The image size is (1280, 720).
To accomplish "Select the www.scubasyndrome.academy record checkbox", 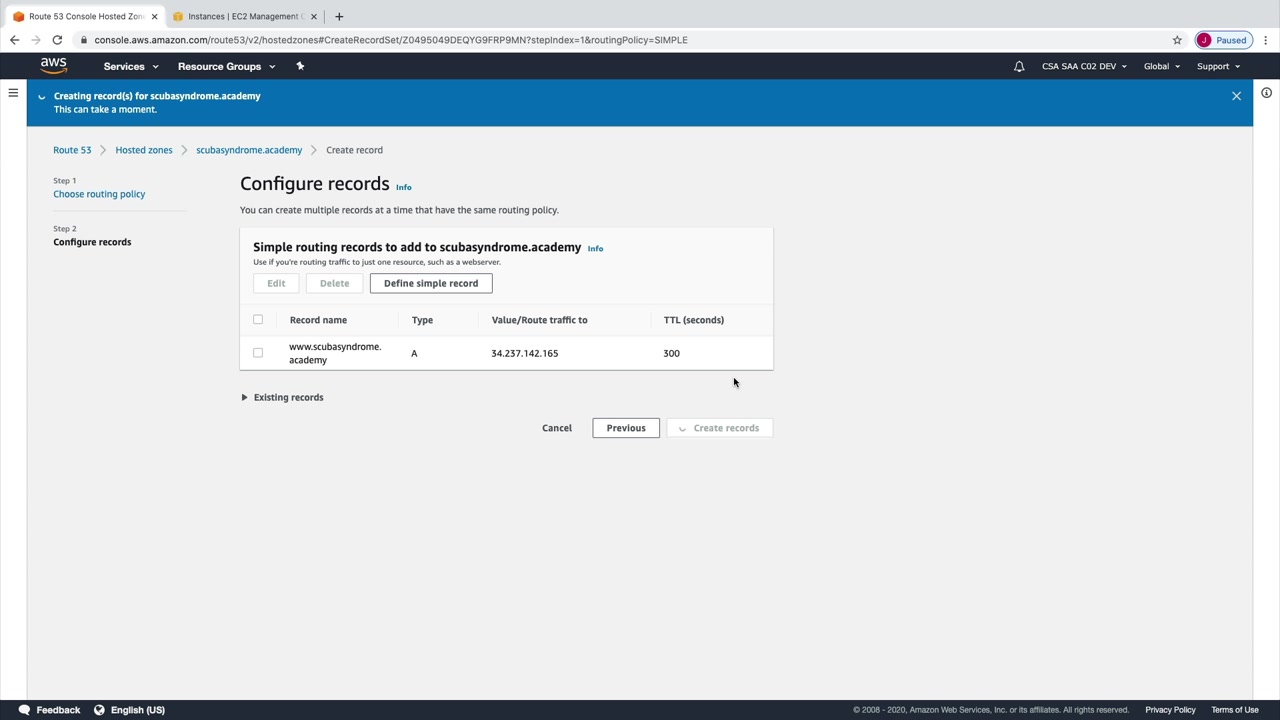I will (258, 353).
